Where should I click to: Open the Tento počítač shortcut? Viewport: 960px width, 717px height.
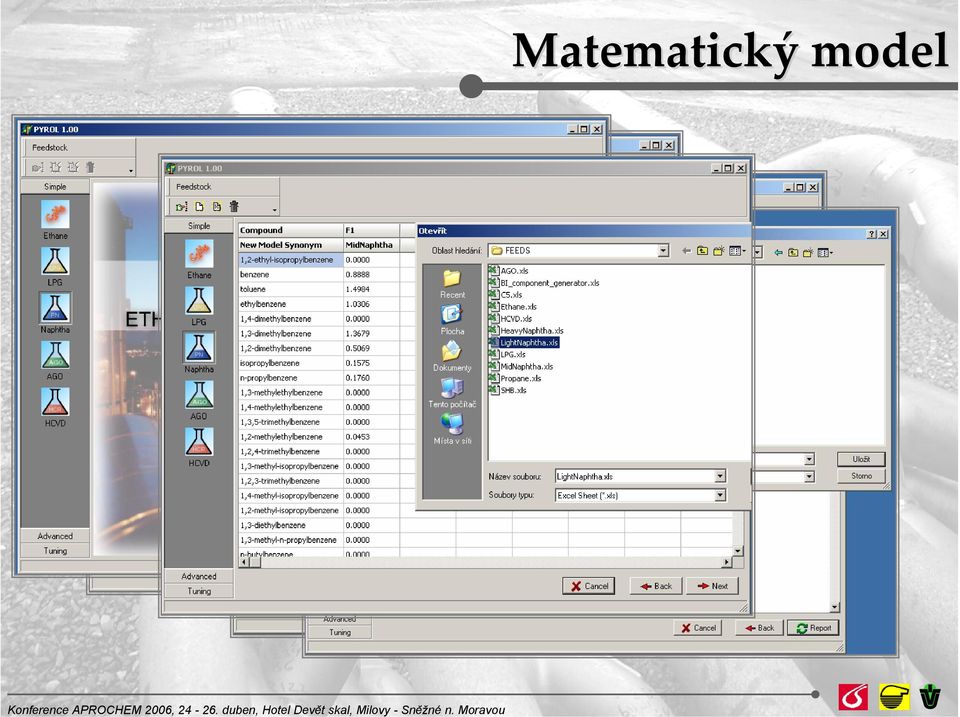[452, 394]
